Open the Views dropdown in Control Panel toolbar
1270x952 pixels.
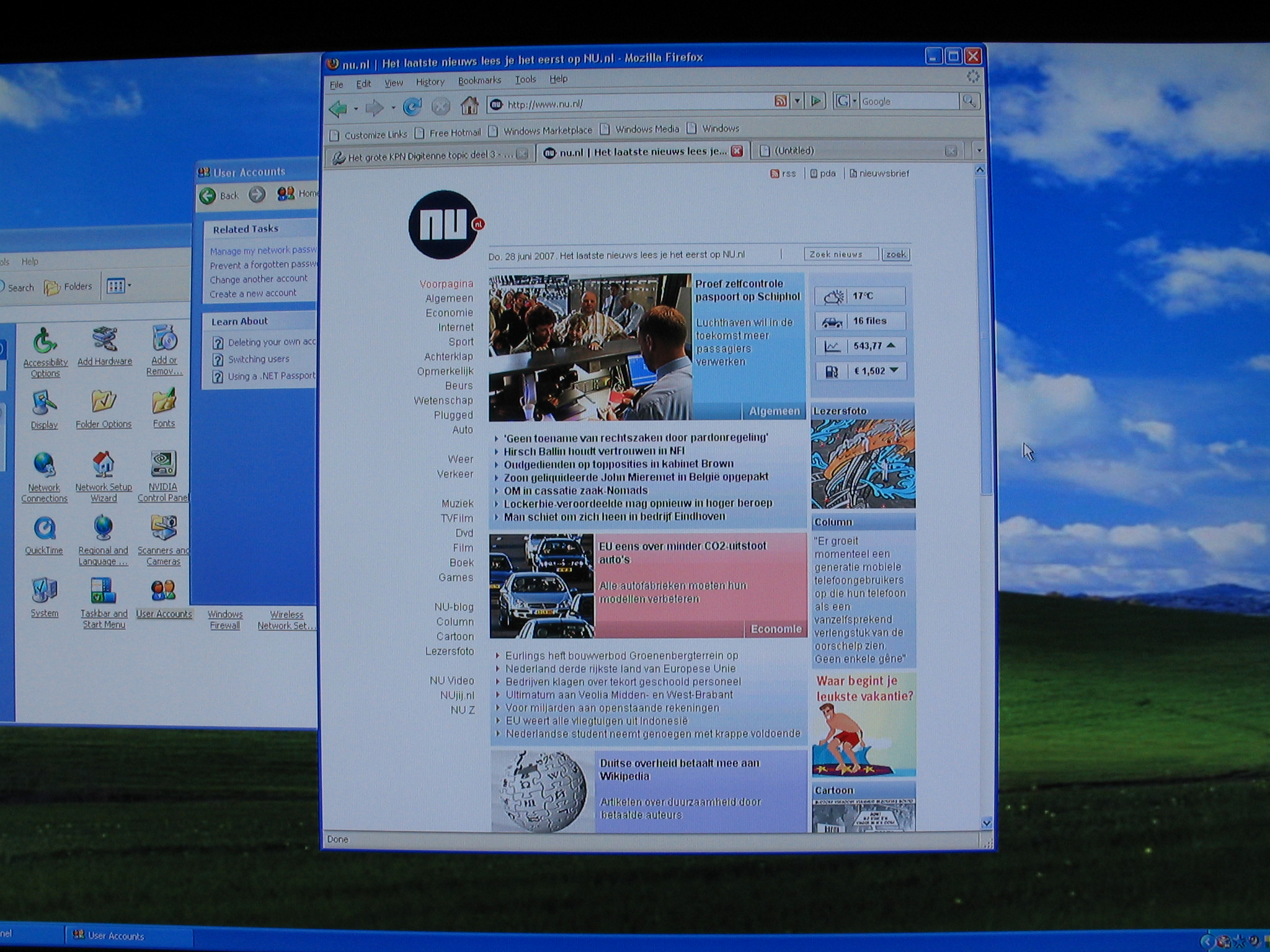coord(118,286)
